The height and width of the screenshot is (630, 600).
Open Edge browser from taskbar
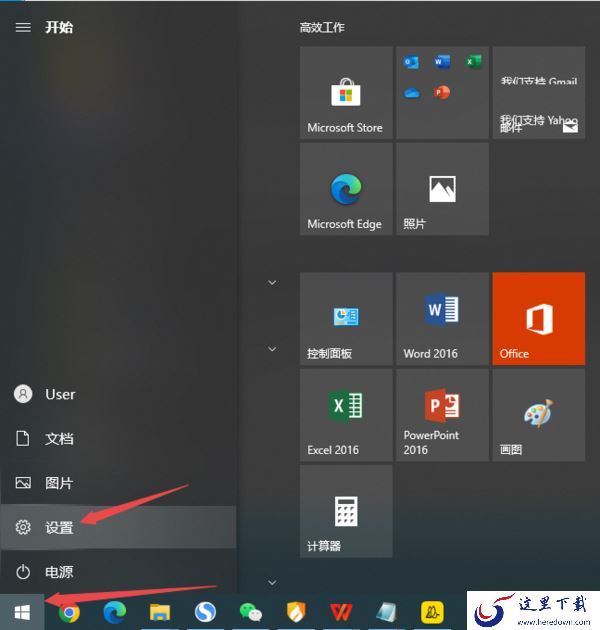pos(115,612)
